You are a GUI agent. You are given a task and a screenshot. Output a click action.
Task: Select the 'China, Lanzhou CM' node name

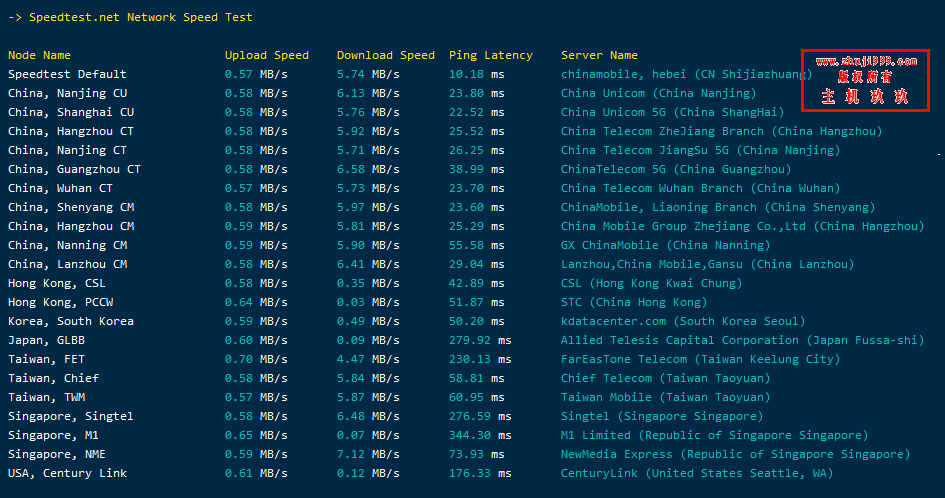[68, 264]
